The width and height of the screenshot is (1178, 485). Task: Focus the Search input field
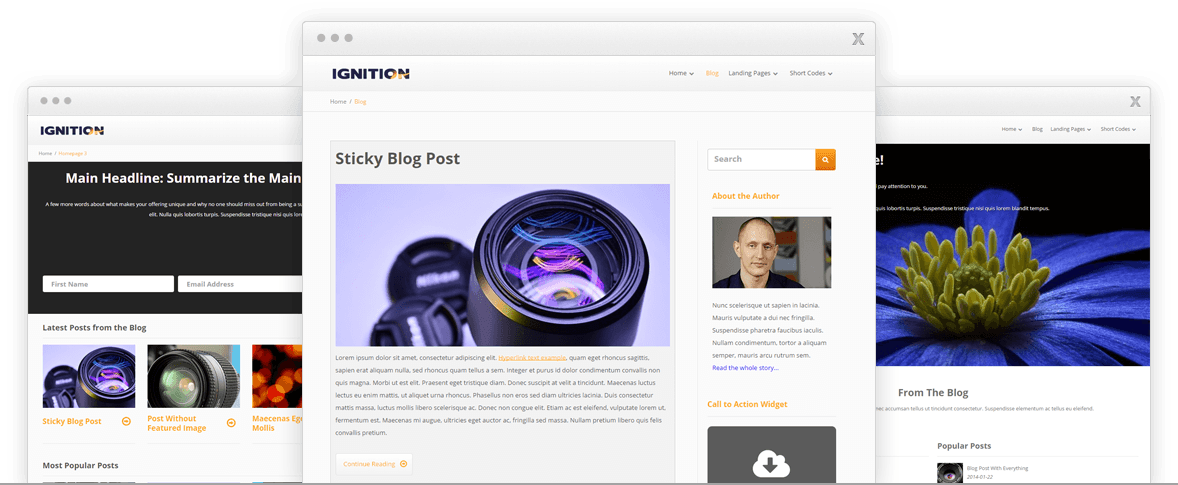[761, 159]
